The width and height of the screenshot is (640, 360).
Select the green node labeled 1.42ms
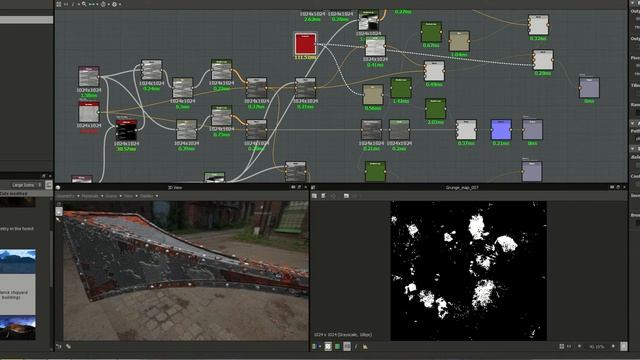tap(401, 88)
